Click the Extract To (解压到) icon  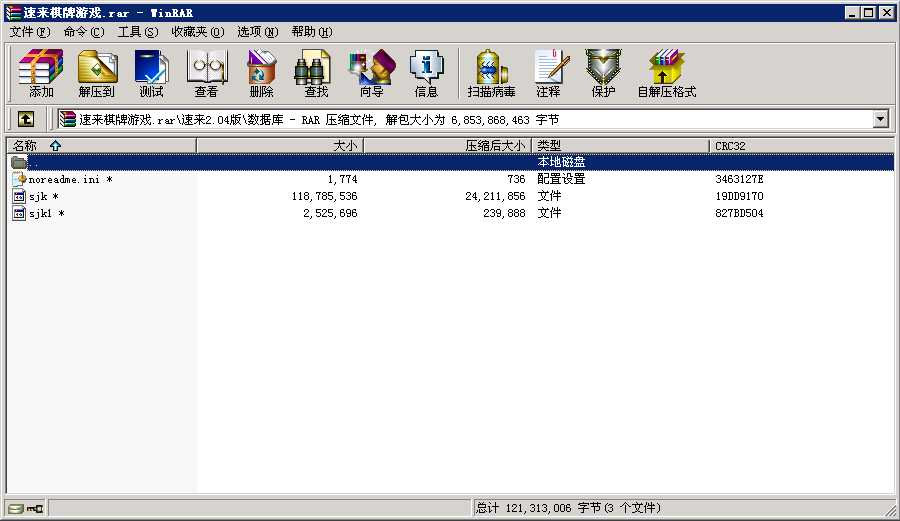coord(96,73)
